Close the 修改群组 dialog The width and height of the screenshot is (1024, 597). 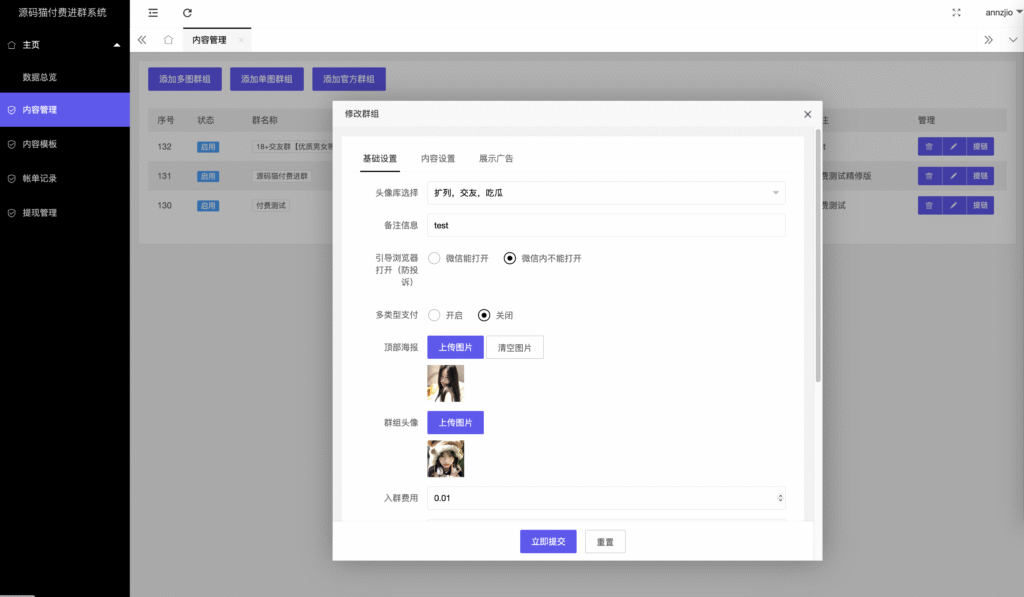click(x=807, y=114)
